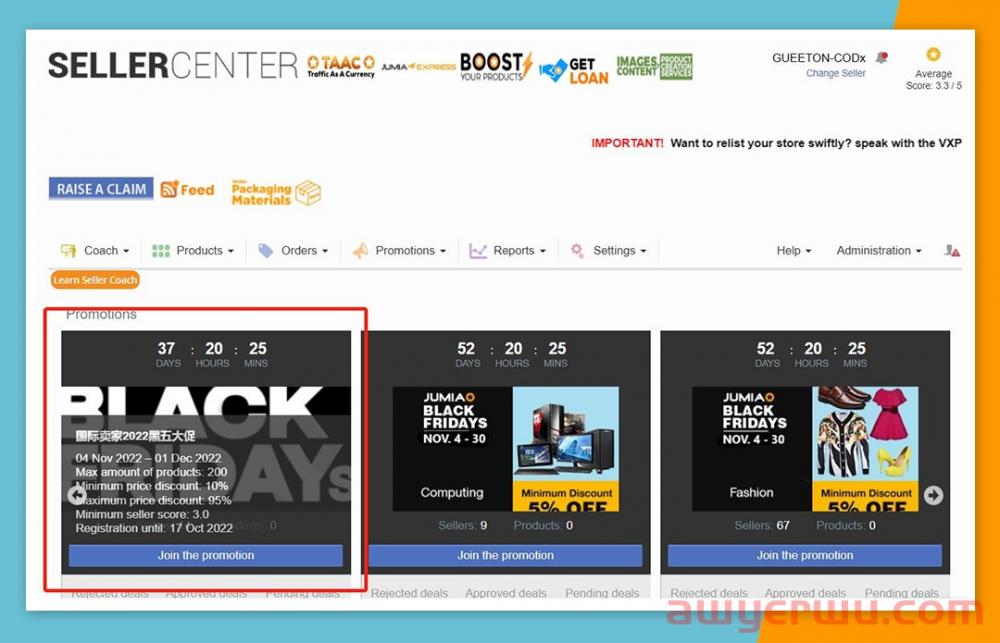Open the Products dropdown menu

tap(193, 251)
